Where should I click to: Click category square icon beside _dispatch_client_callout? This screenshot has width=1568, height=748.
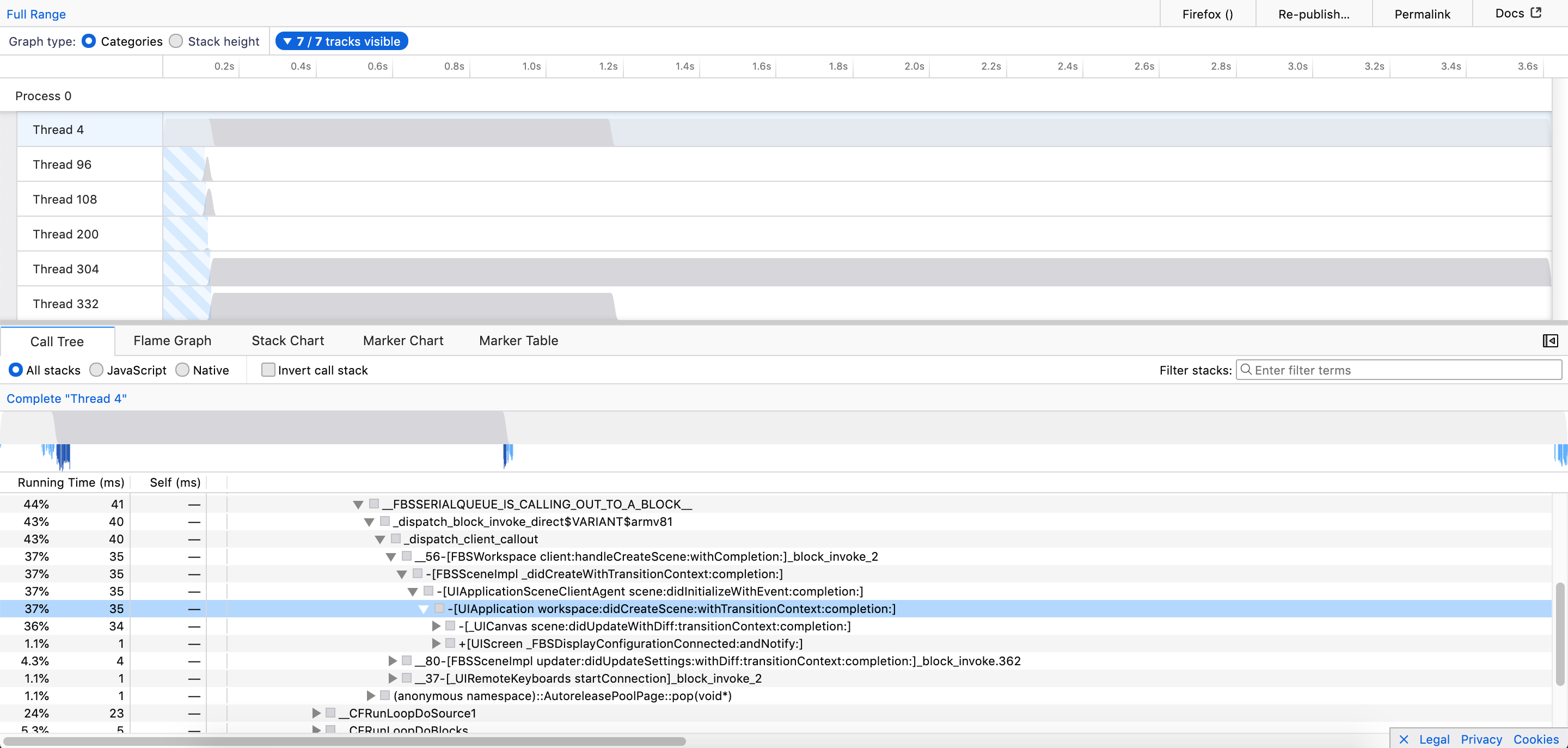396,538
